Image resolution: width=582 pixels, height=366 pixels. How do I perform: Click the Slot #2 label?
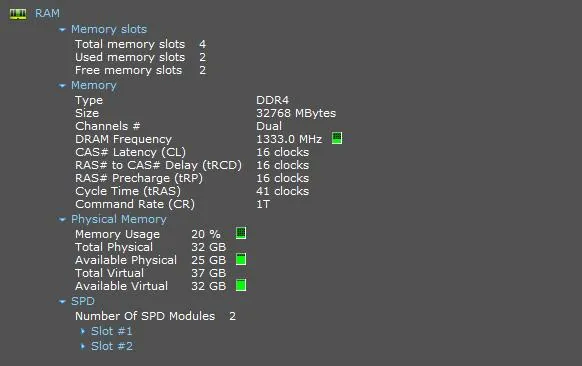111,346
